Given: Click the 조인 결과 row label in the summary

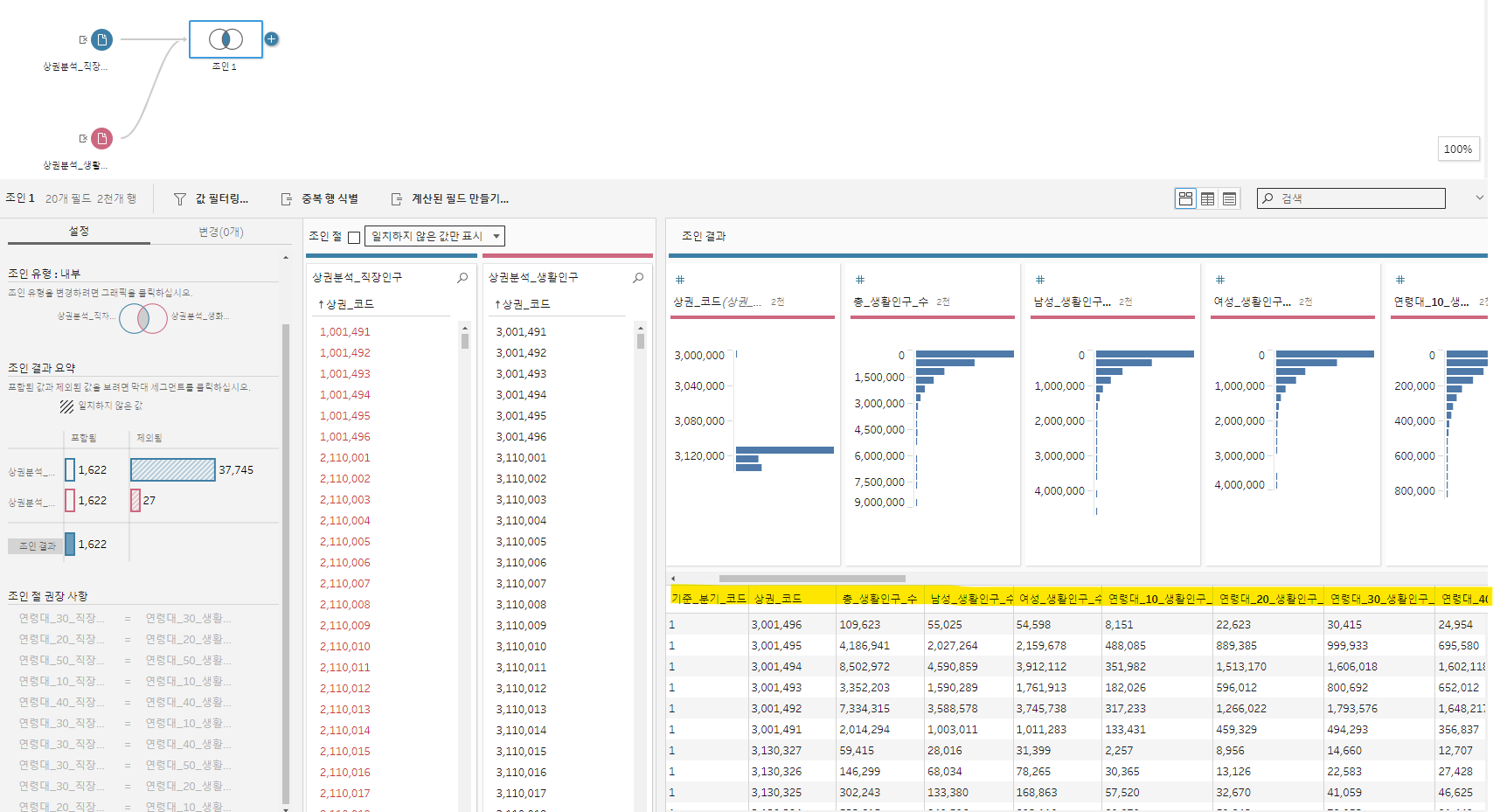Looking at the screenshot, I should [x=37, y=545].
